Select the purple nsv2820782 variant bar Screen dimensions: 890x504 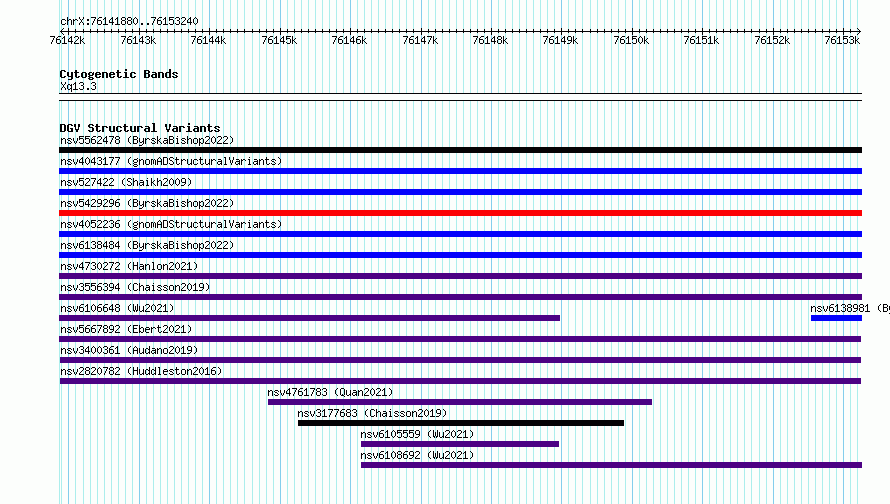click(460, 381)
